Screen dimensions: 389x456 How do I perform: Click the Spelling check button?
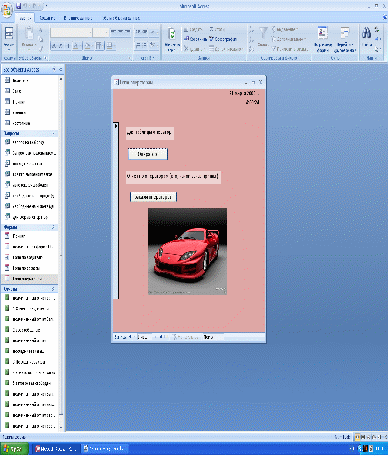(x=223, y=39)
